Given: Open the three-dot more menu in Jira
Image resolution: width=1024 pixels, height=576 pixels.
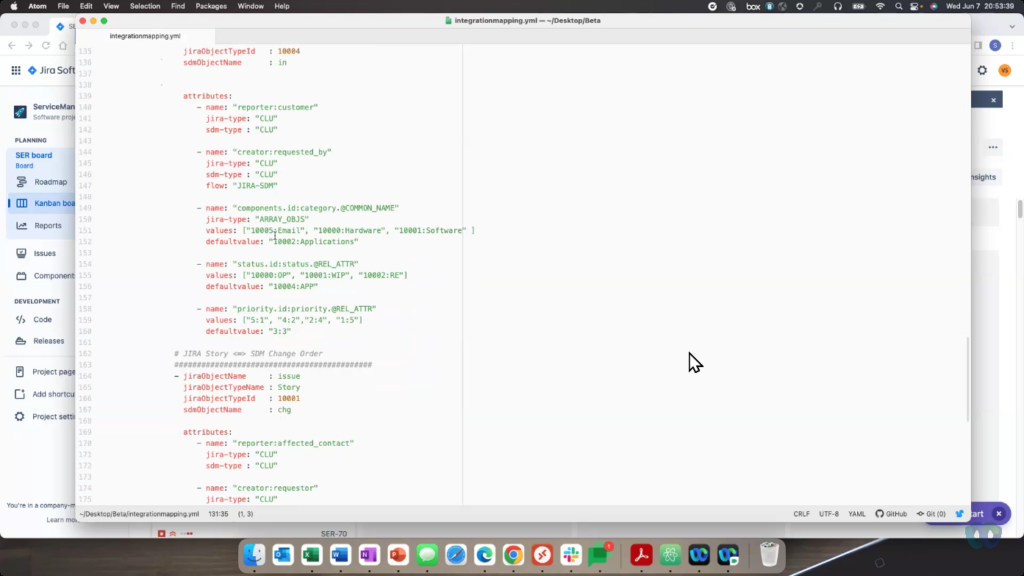Looking at the screenshot, I should [993, 148].
